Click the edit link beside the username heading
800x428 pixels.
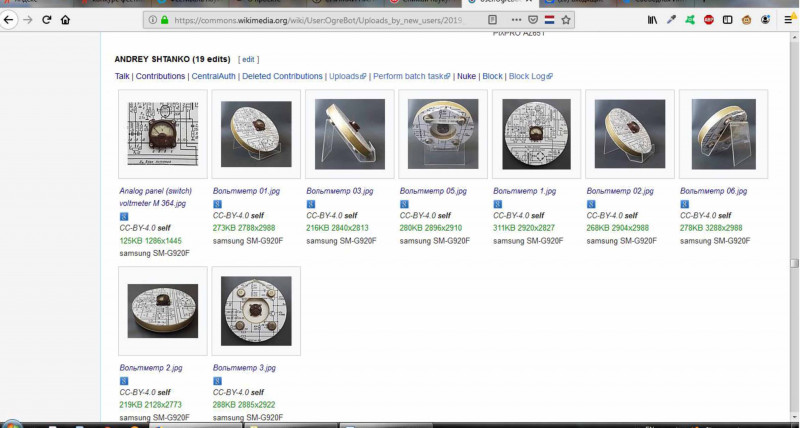pos(248,60)
